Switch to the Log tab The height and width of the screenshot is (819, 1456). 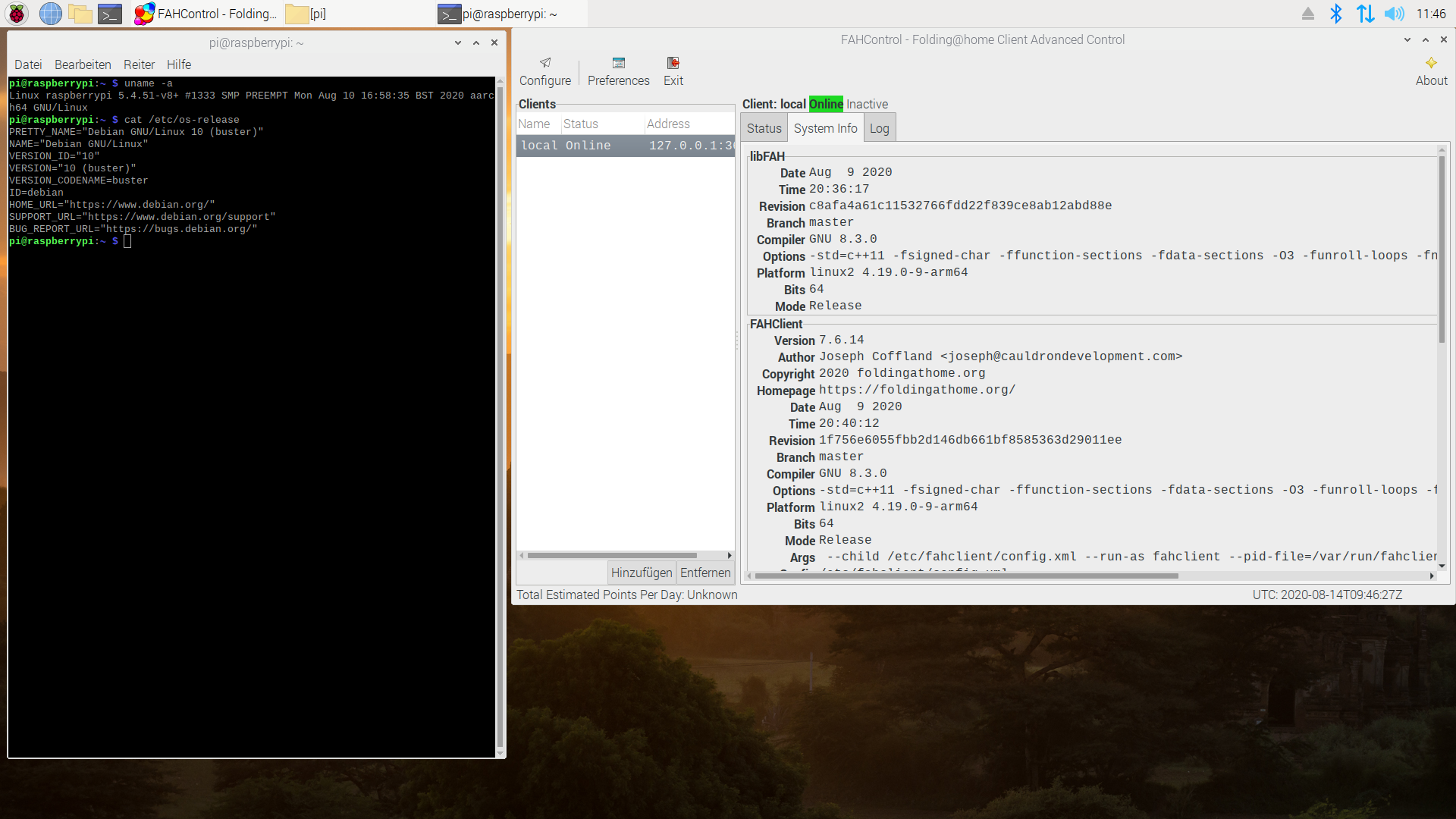click(879, 128)
